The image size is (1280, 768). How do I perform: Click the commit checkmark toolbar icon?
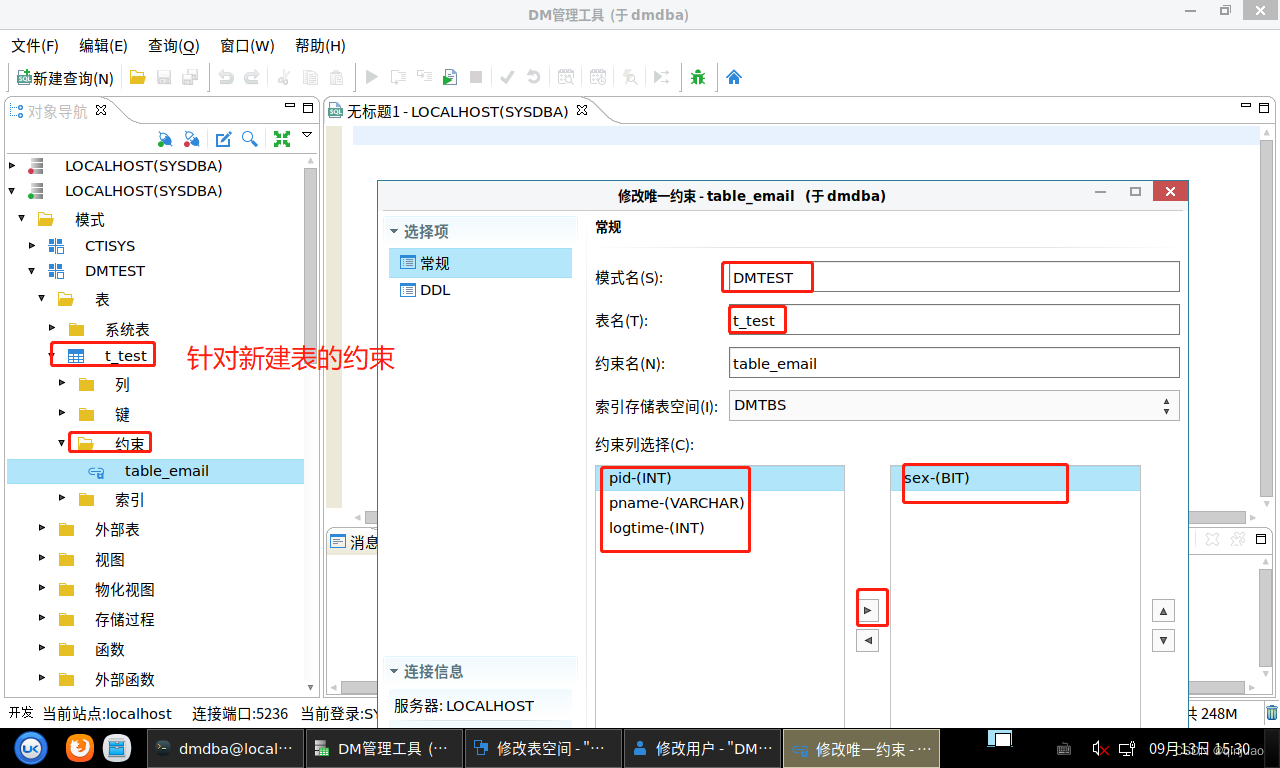[x=507, y=77]
